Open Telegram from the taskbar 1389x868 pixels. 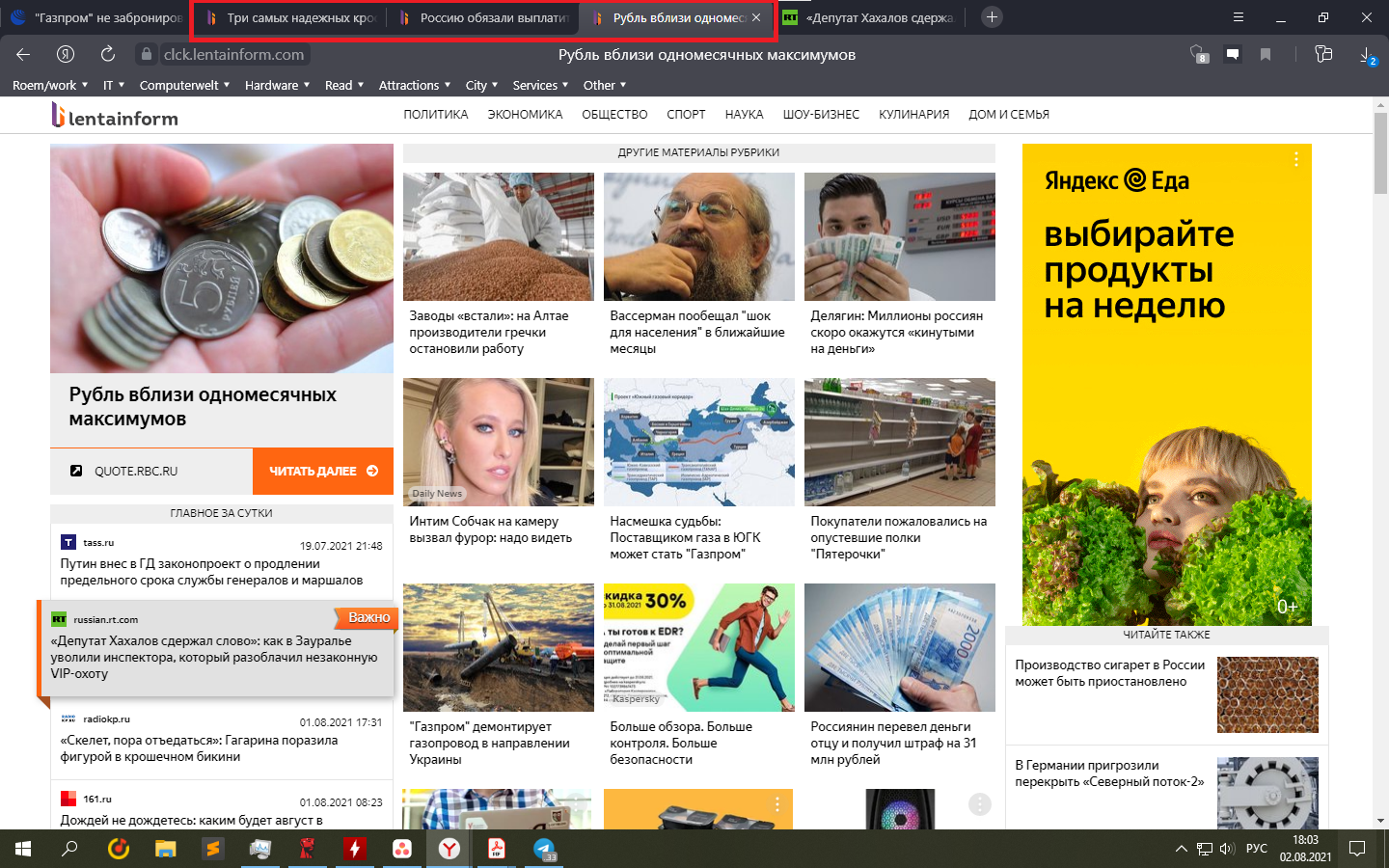coord(545,849)
